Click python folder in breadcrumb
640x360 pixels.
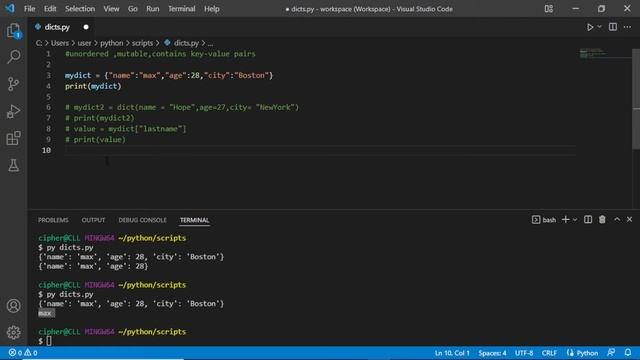click(111, 43)
